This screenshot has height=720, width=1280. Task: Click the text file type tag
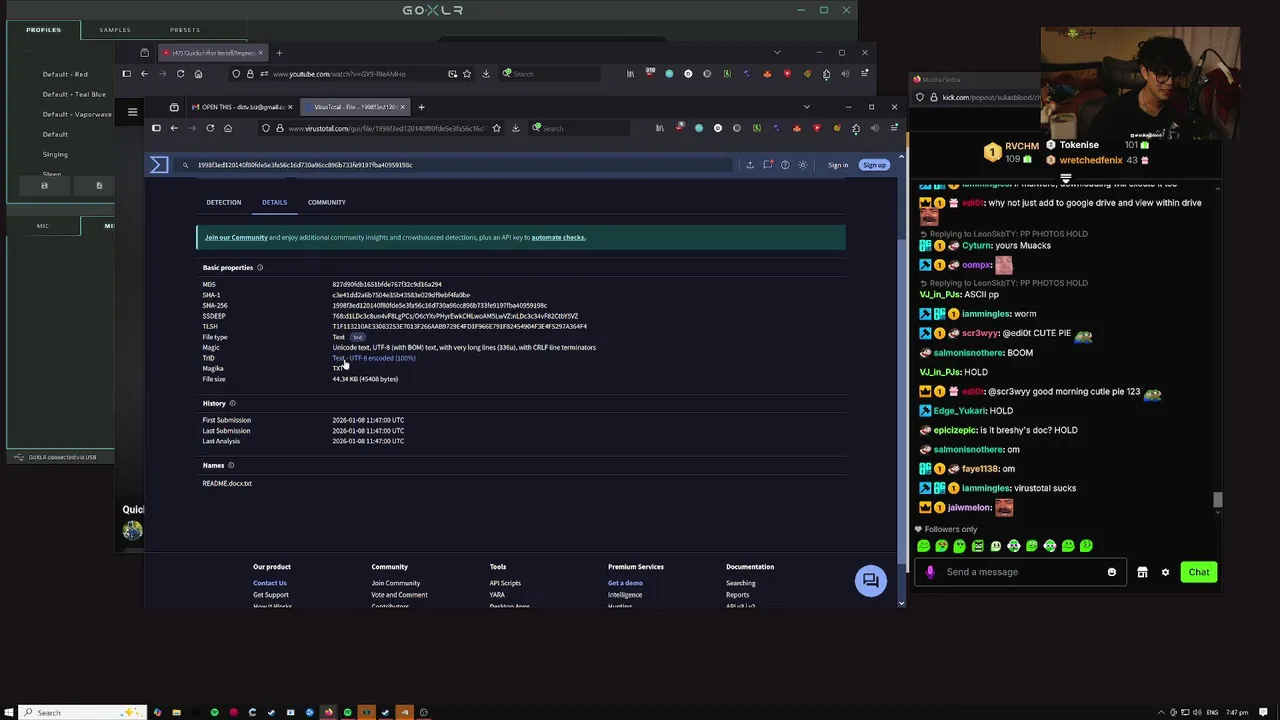tap(357, 337)
